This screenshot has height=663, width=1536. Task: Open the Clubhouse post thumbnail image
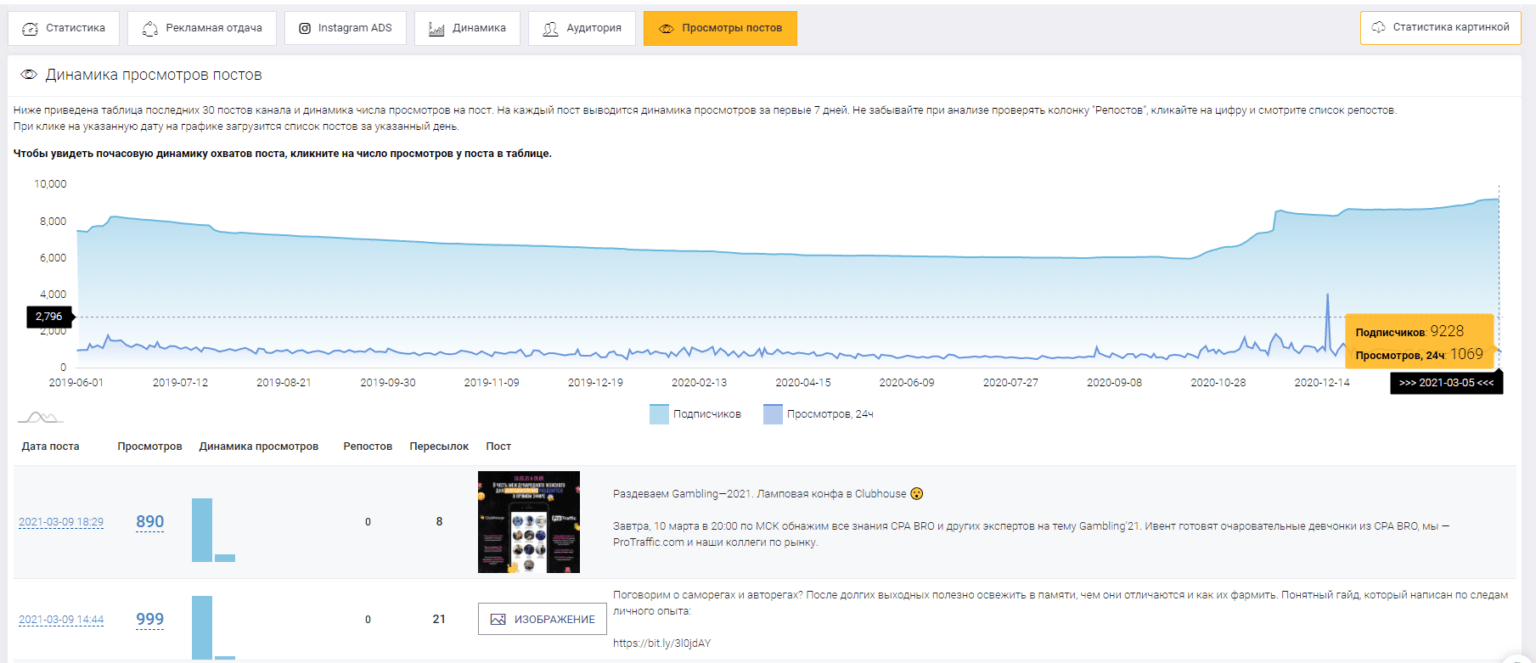tap(528, 522)
